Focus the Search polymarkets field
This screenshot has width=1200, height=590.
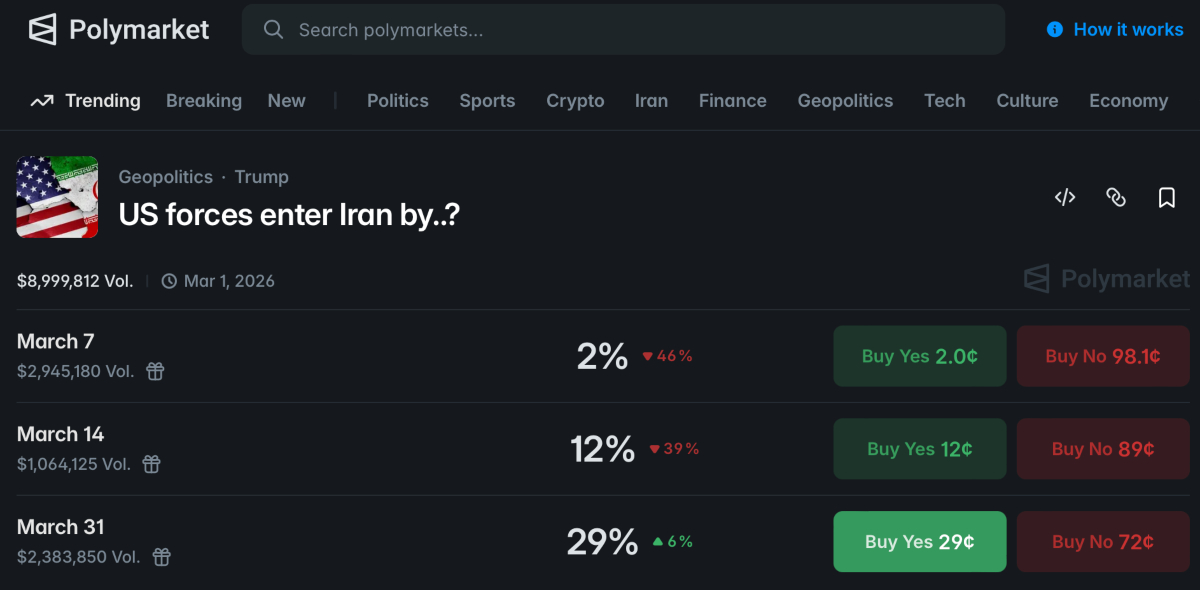click(x=640, y=30)
